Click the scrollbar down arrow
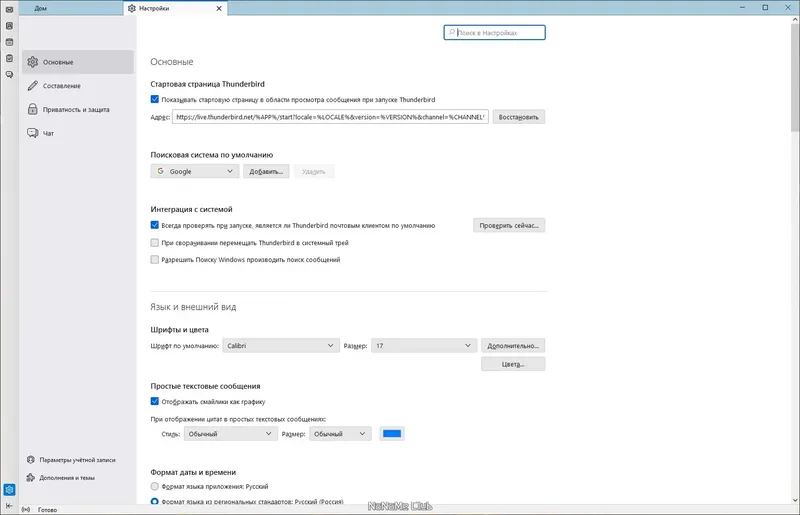Image resolution: width=800 pixels, height=515 pixels. coord(795,500)
